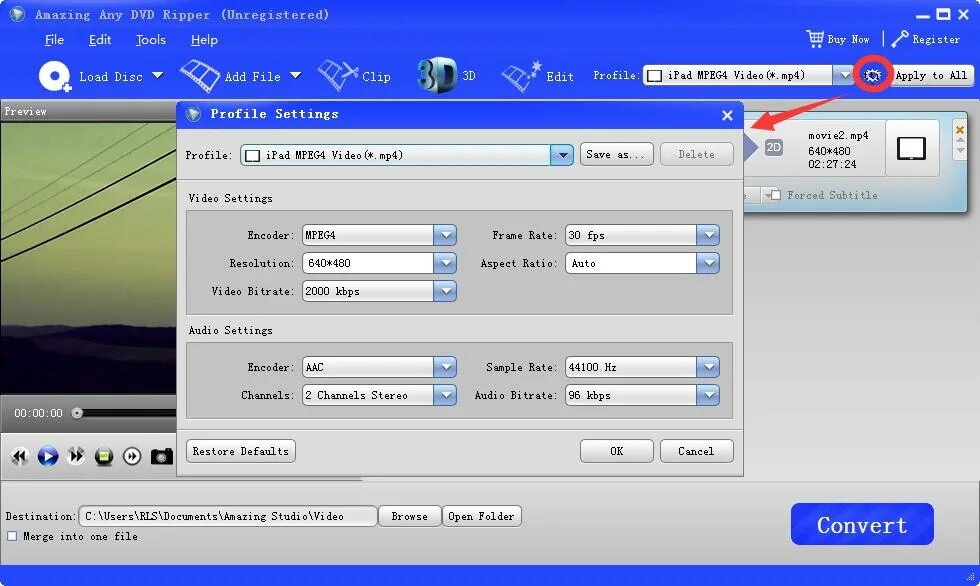
Task: Expand the Video Bitrate dropdown
Action: pos(445,291)
